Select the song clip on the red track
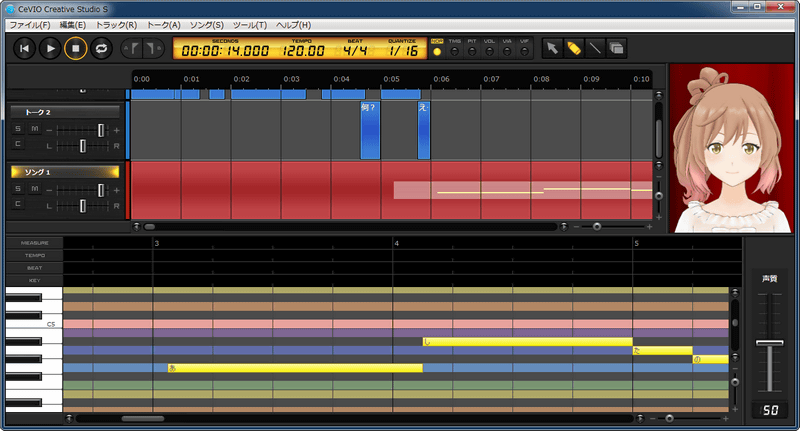The height and width of the screenshot is (431, 800). [x=522, y=190]
